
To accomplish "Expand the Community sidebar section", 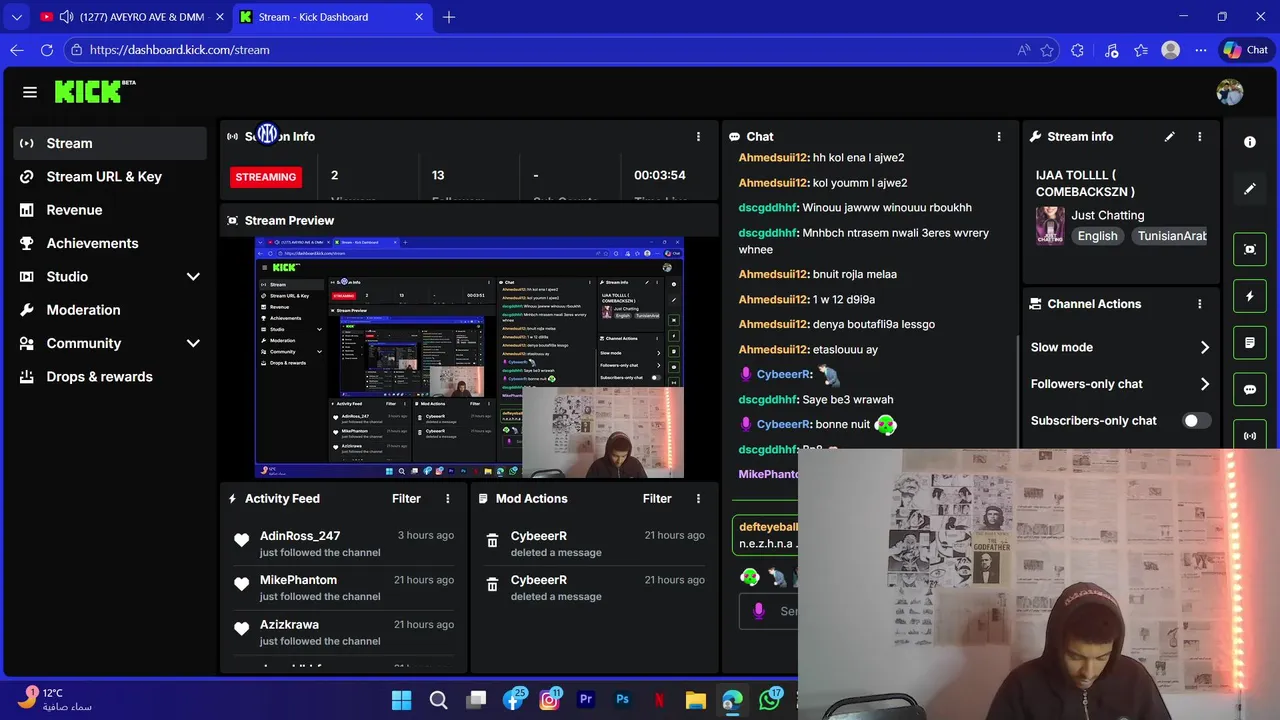I will click(x=193, y=344).
